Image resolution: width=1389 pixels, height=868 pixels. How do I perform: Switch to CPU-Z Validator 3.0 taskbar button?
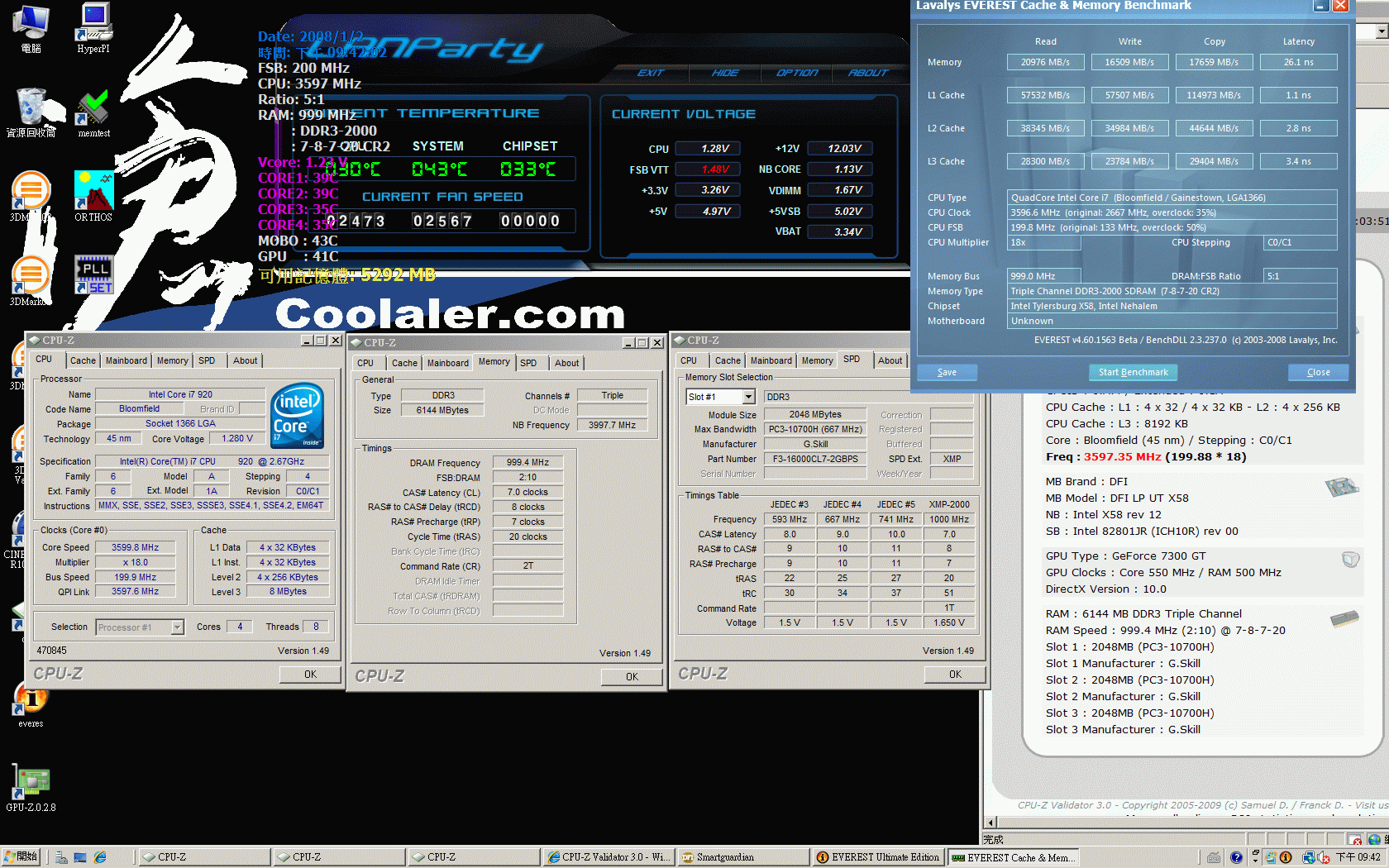click(609, 857)
